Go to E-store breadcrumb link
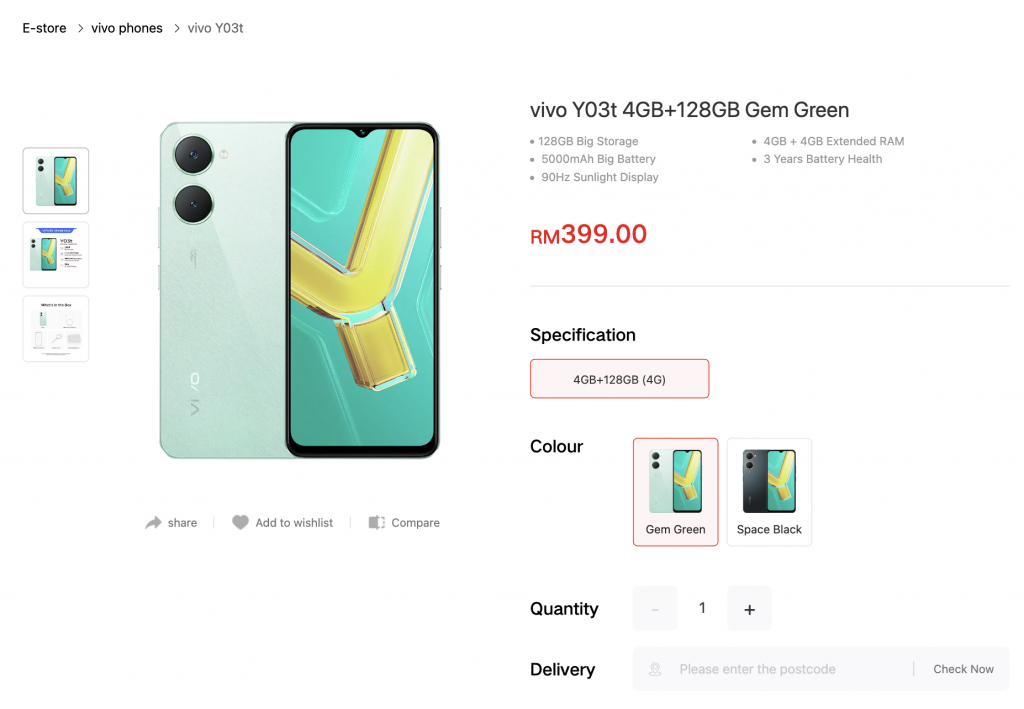This screenshot has width=1024, height=709. [x=44, y=28]
